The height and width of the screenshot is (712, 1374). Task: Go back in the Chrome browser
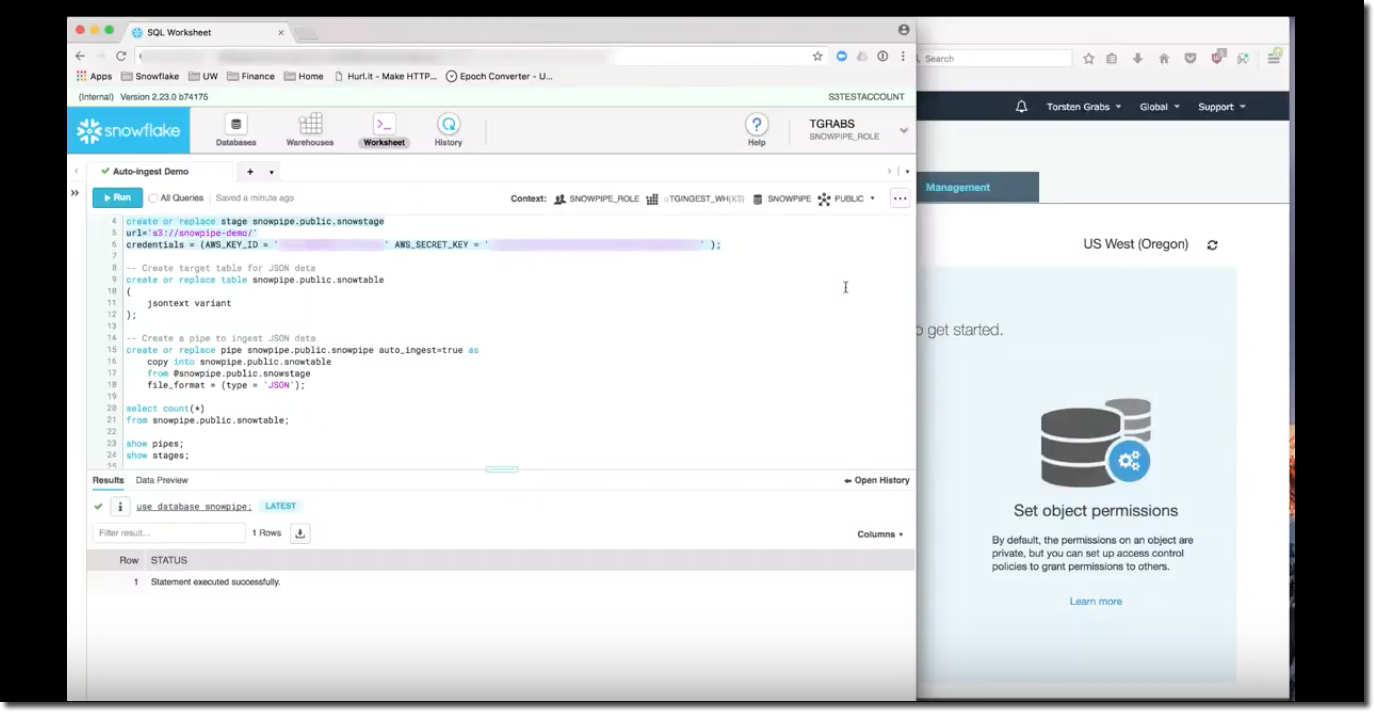[x=81, y=56]
